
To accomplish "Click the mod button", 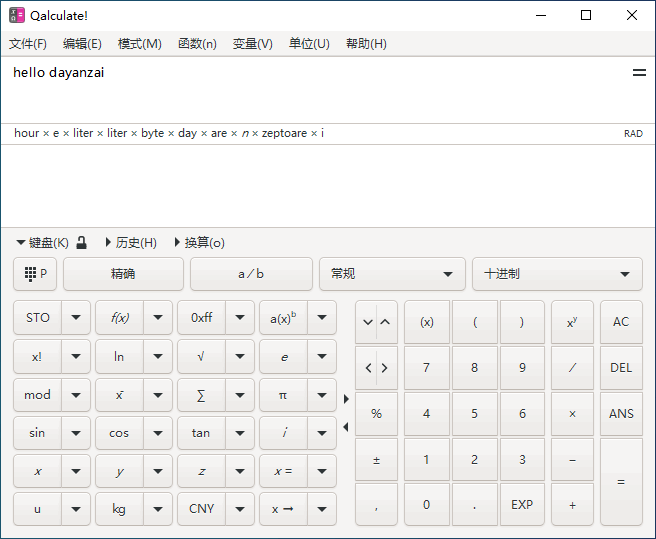I will pos(38,395).
